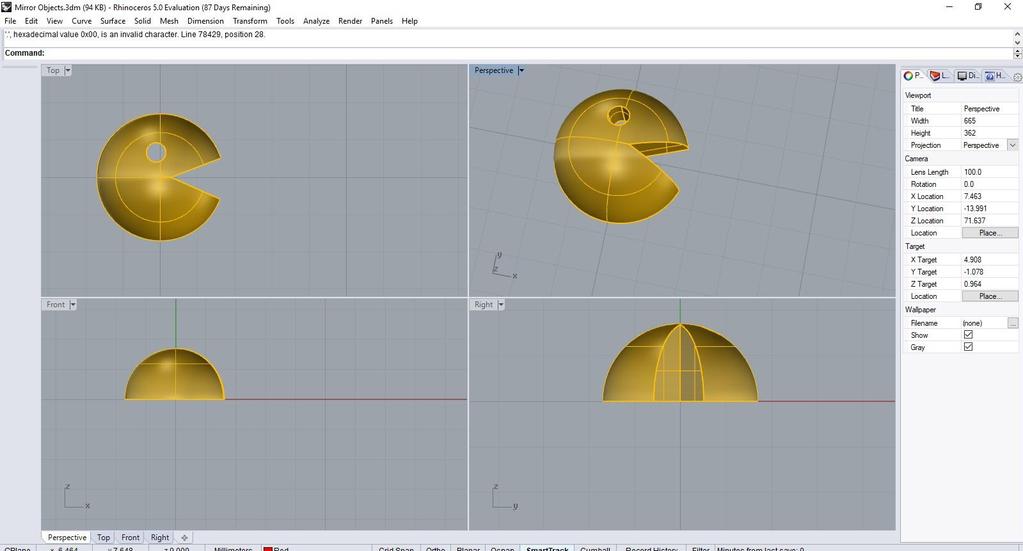Open the Mesh menu
This screenshot has width=1023, height=551.
pyautogui.click(x=169, y=21)
